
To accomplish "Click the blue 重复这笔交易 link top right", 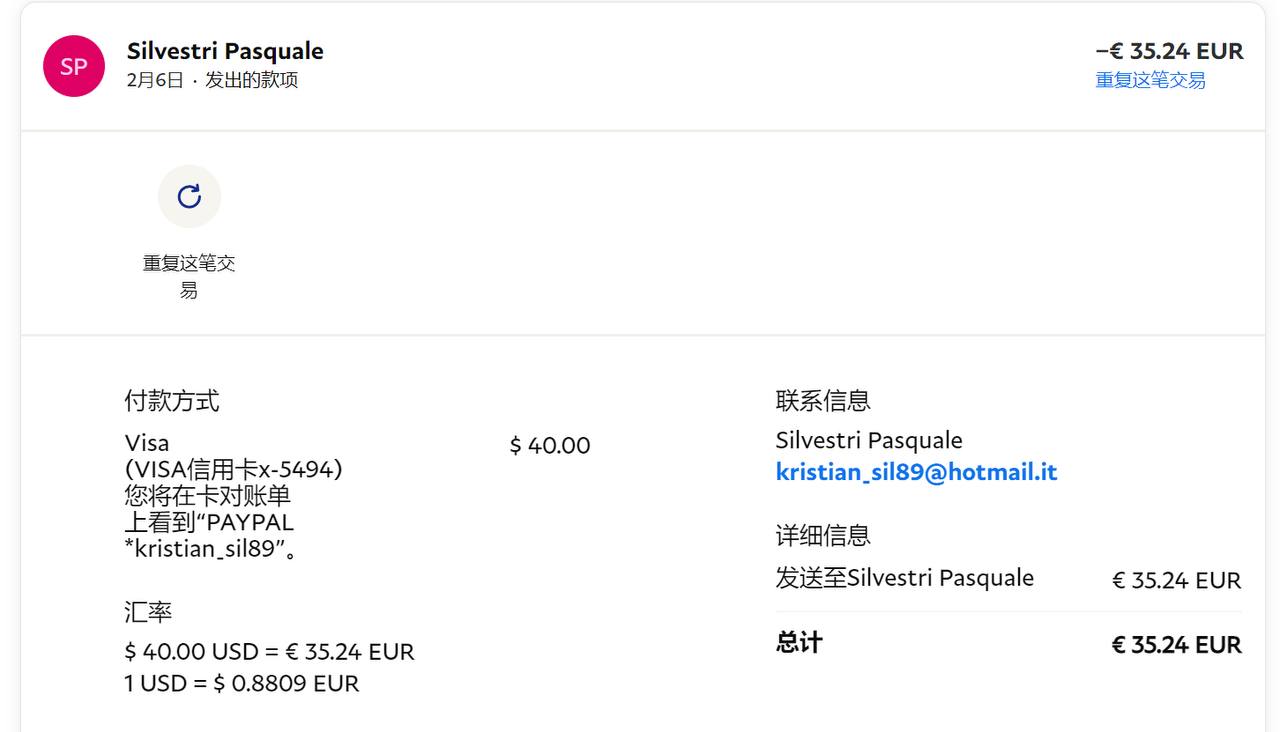I will 1150,81.
